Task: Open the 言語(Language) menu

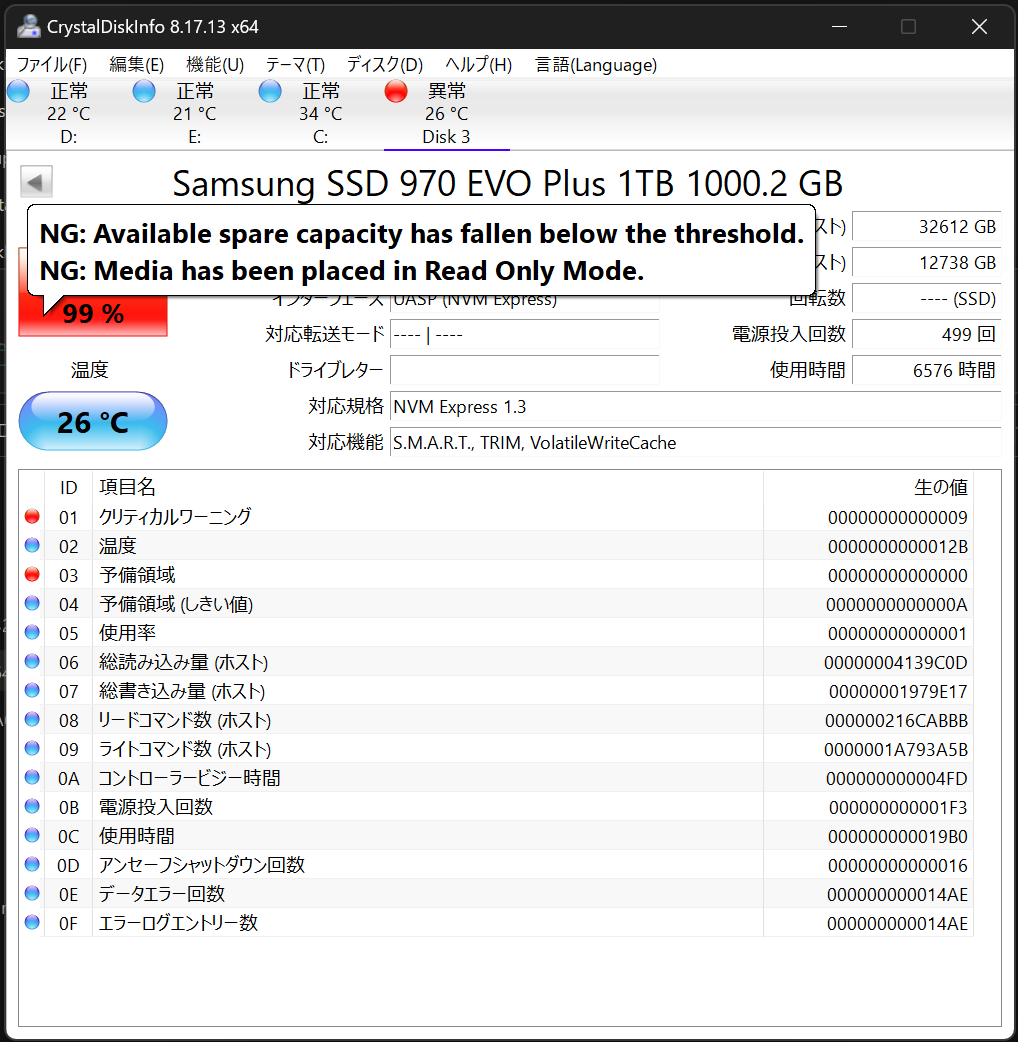Action: pos(596,64)
